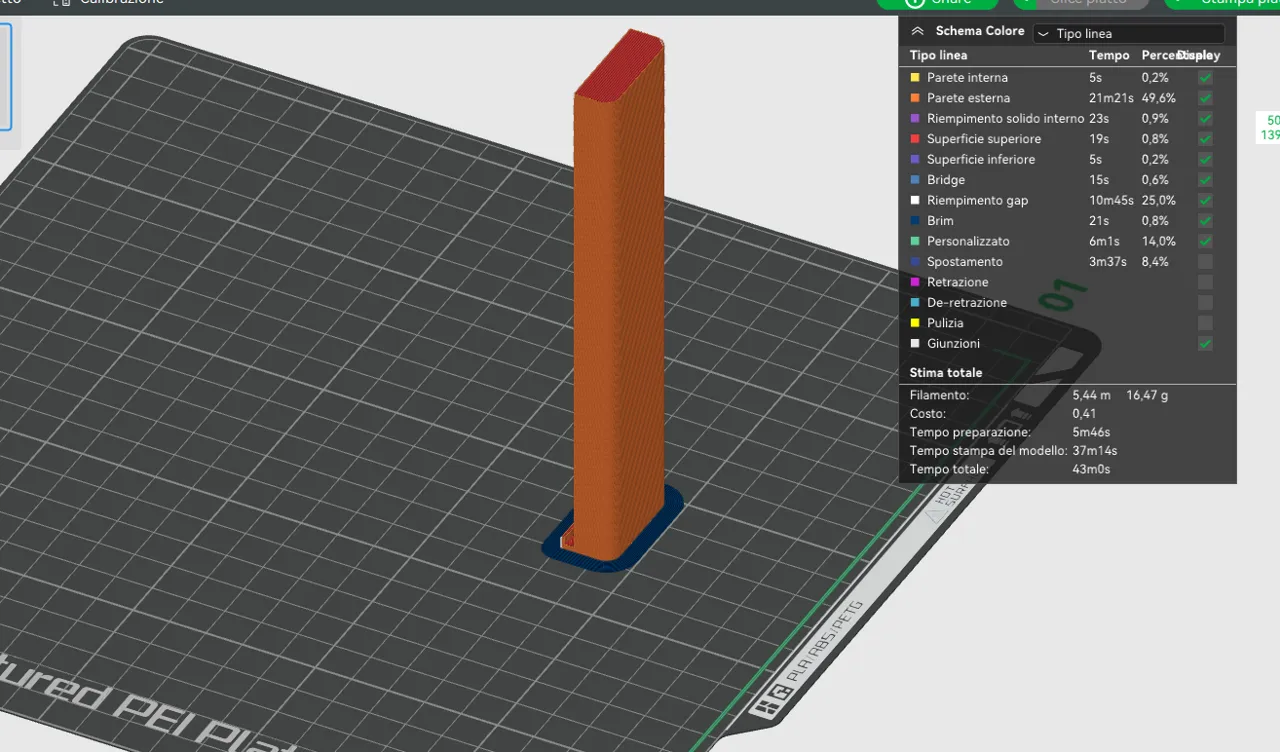This screenshot has height=752, width=1280.
Task: Enable Spostamento travel moves display
Action: tap(1205, 262)
